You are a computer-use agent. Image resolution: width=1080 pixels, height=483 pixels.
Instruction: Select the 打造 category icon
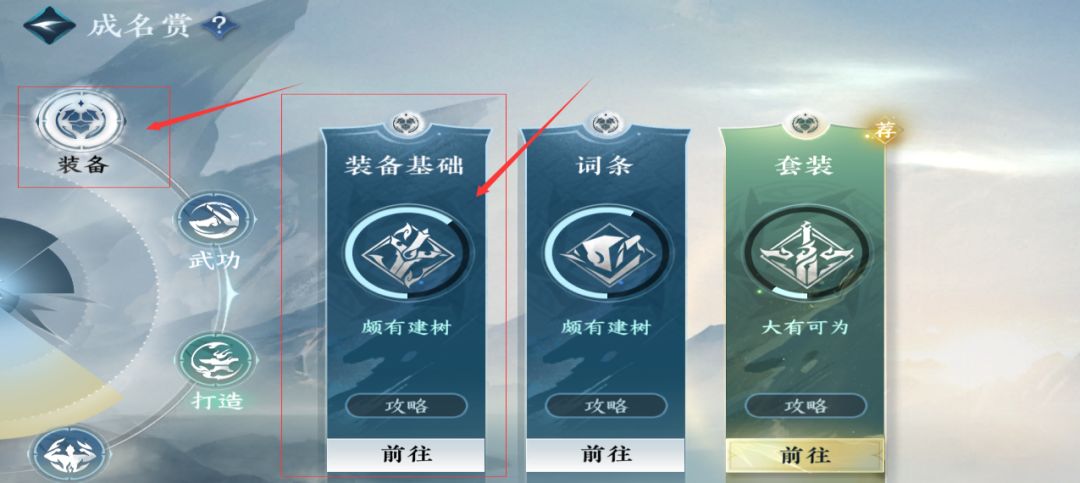pyautogui.click(x=217, y=360)
